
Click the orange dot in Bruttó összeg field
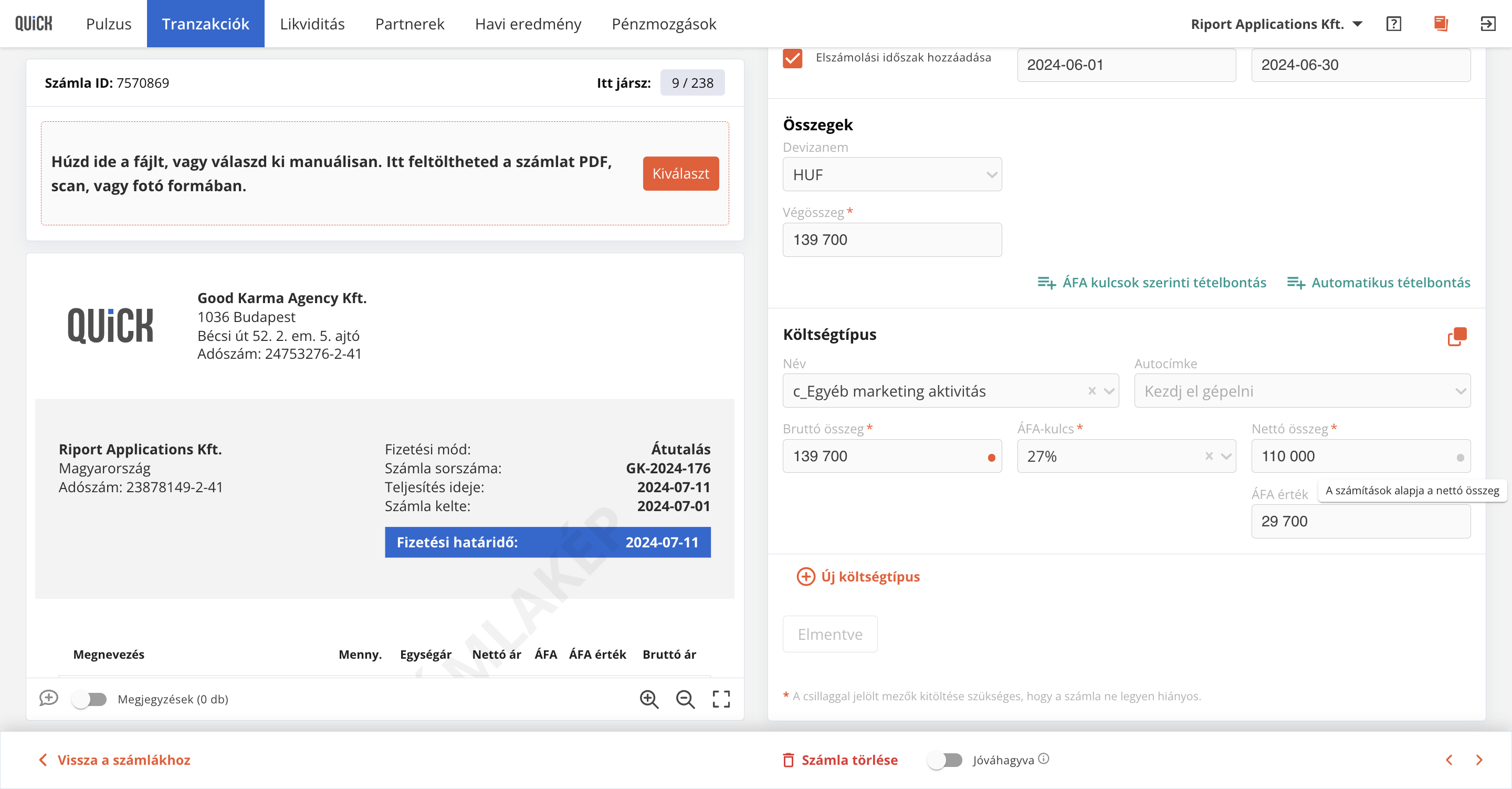pos(991,458)
